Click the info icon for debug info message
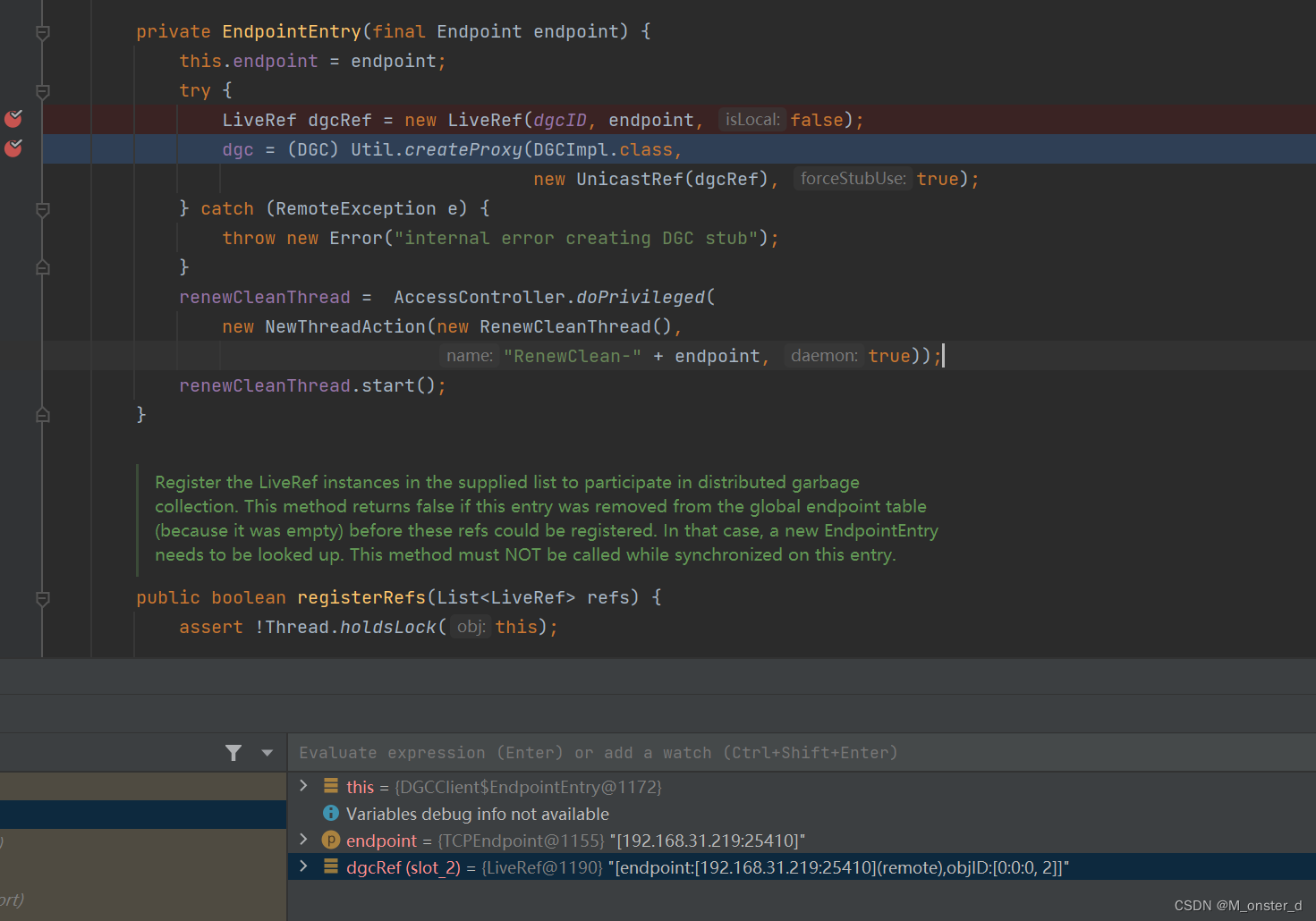 tap(331, 813)
